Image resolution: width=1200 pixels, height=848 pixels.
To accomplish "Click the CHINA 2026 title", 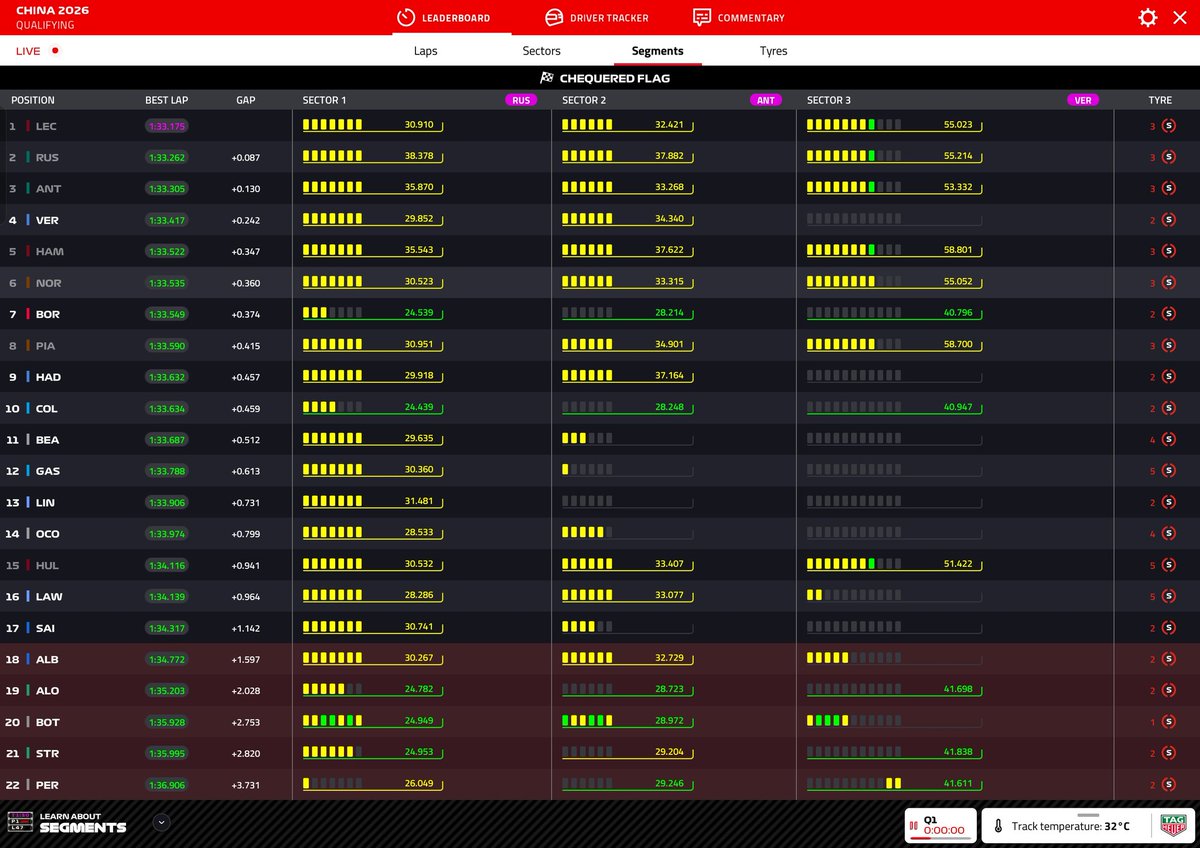I will pos(52,10).
